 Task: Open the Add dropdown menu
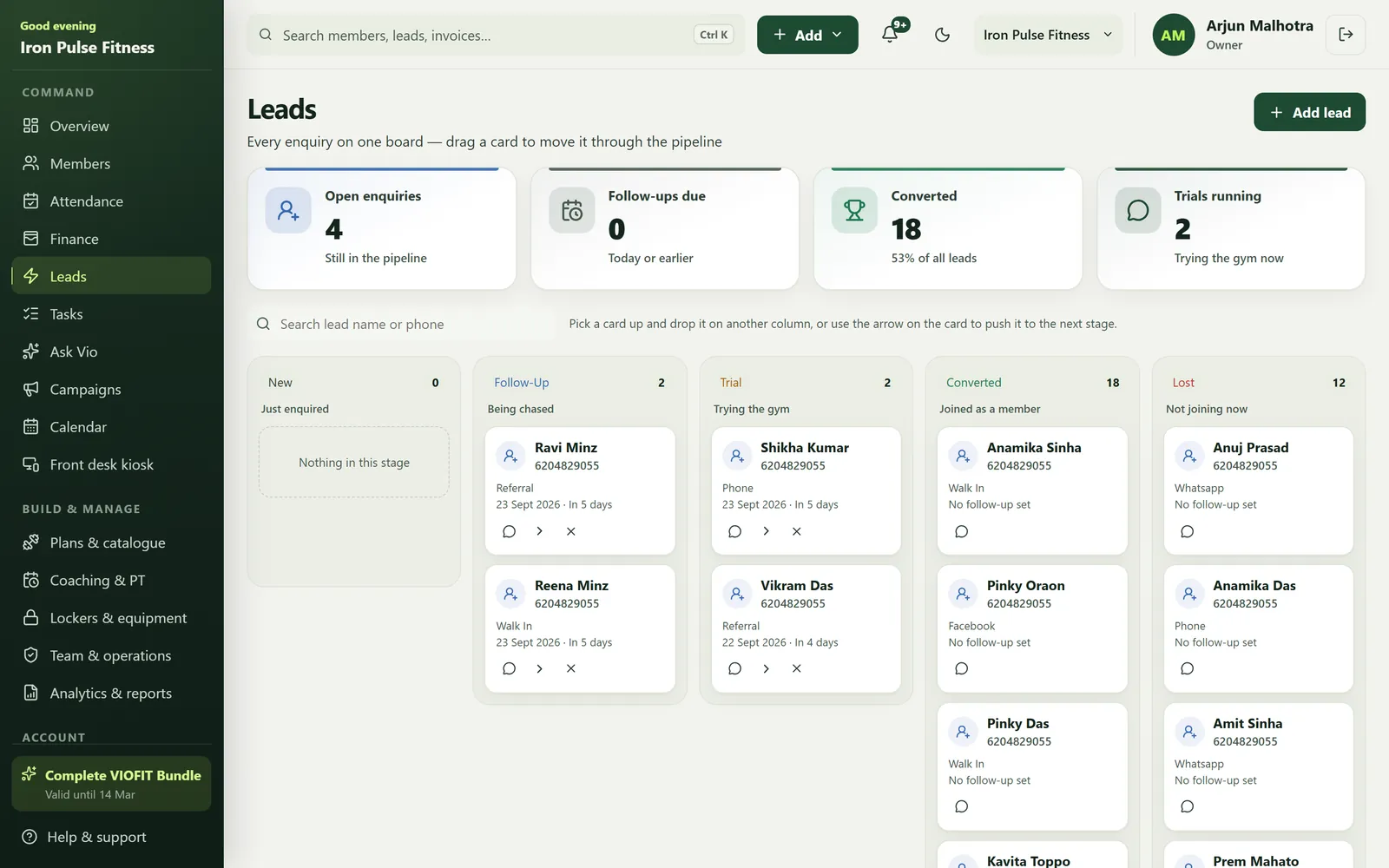click(x=807, y=35)
